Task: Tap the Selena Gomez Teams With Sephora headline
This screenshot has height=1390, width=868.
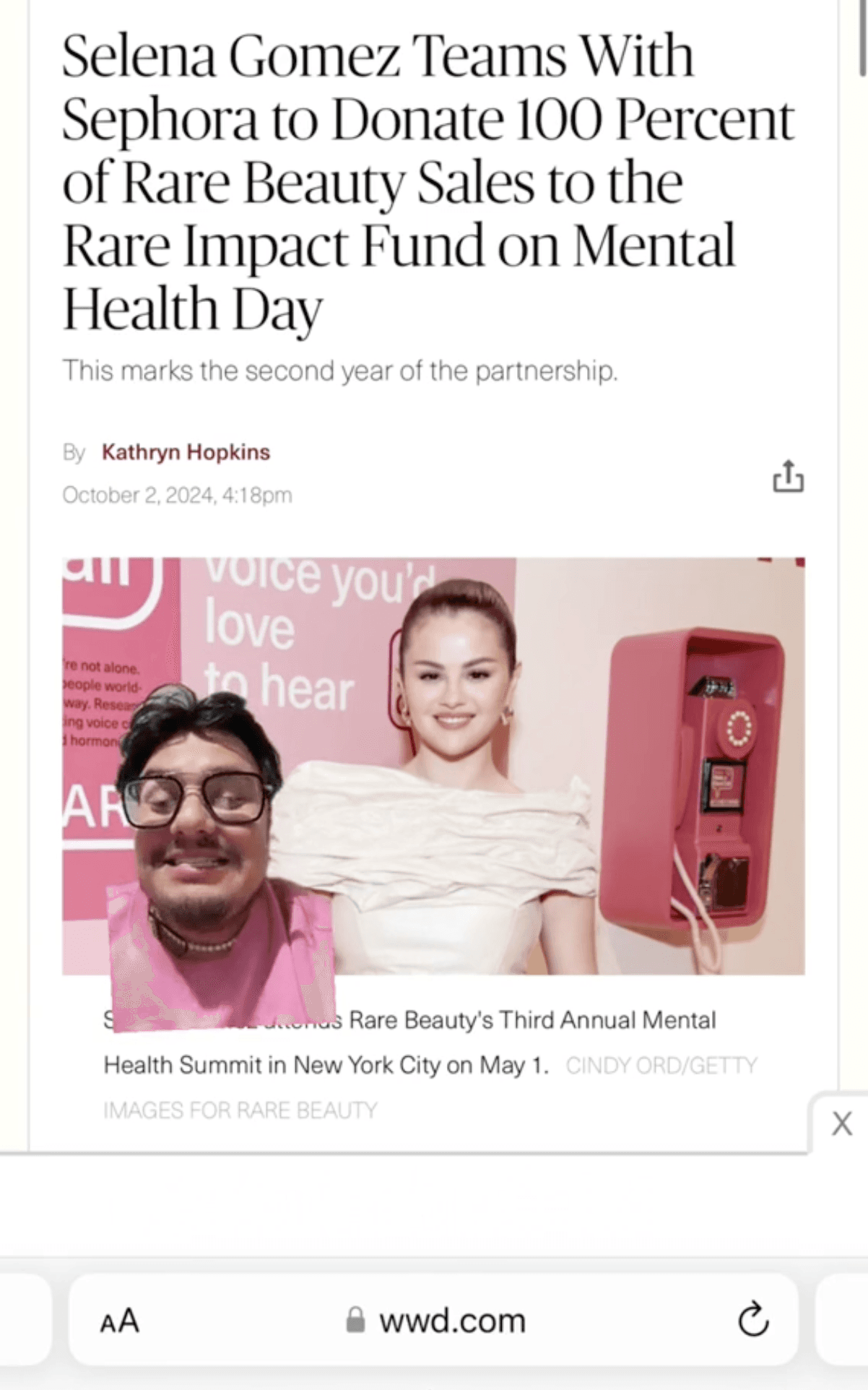Action: 428,182
